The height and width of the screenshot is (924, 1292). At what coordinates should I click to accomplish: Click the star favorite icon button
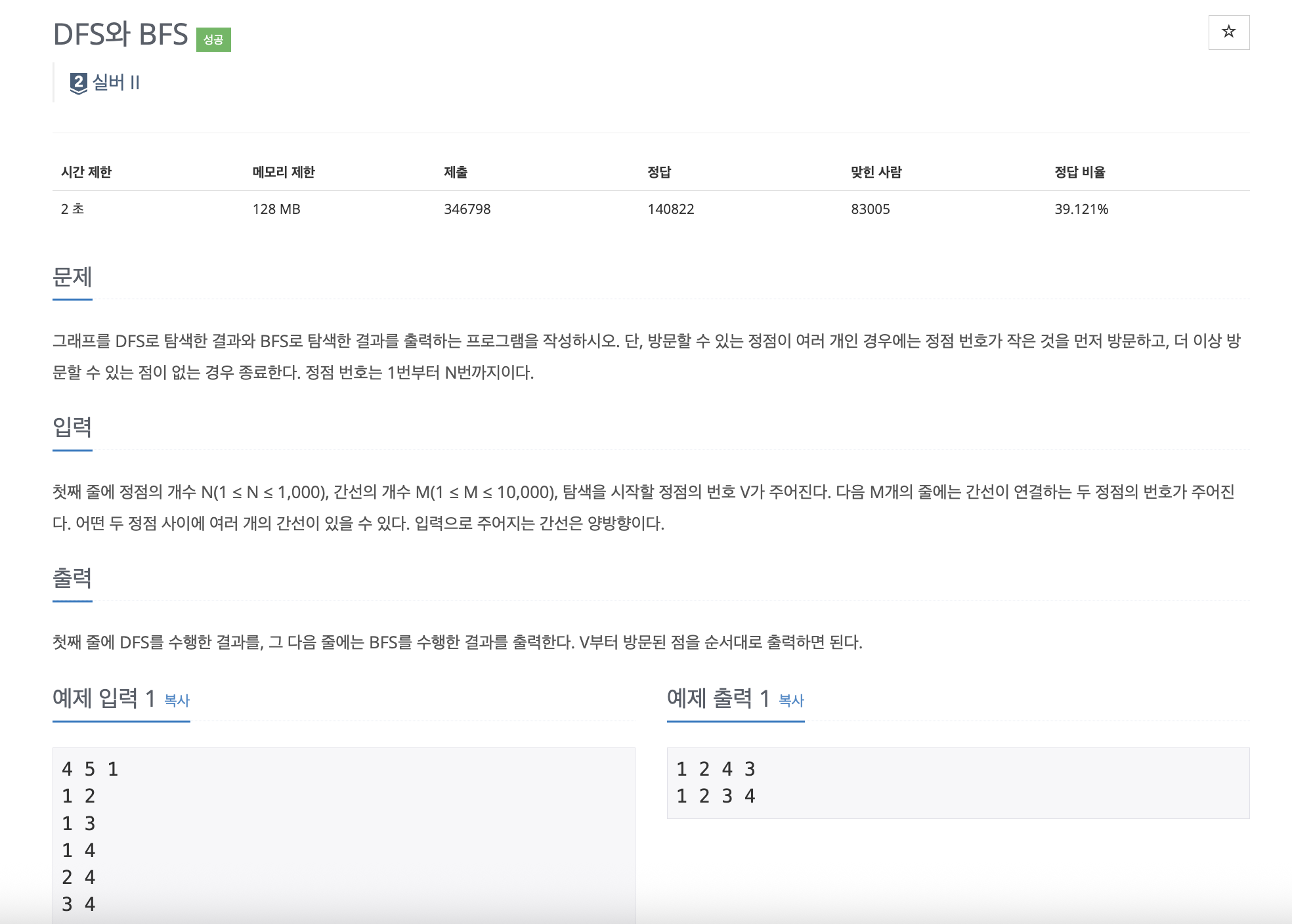point(1228,32)
